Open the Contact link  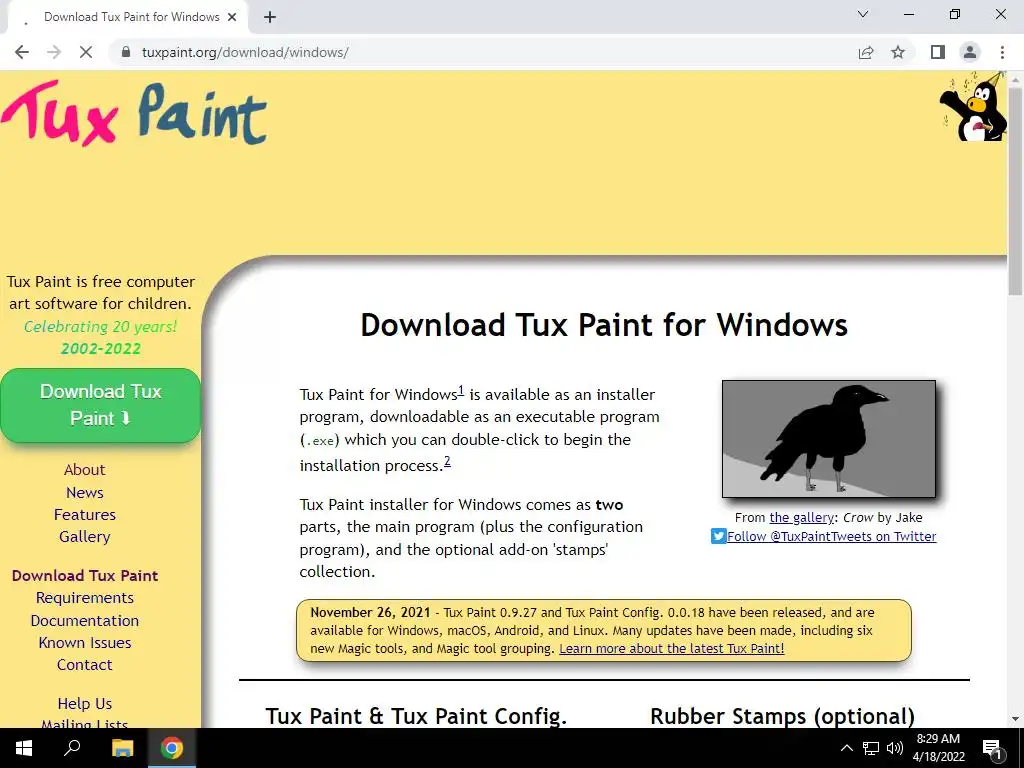point(84,665)
